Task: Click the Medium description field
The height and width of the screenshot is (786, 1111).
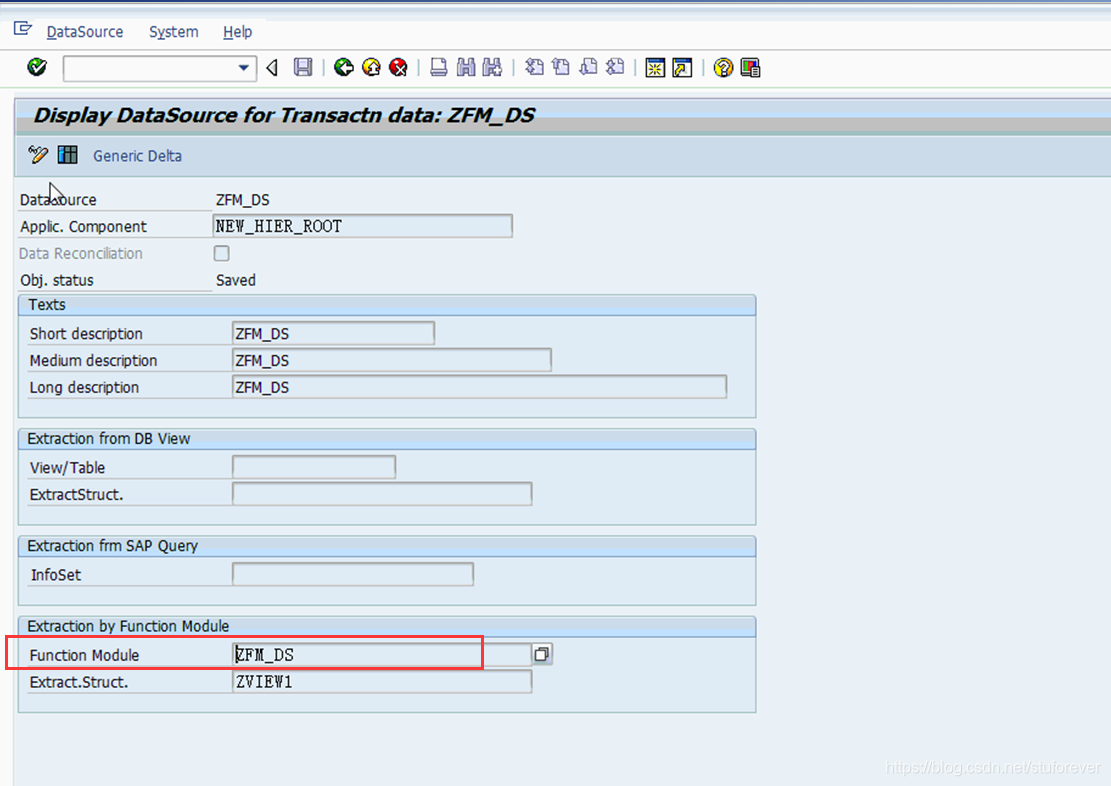Action: tap(391, 360)
